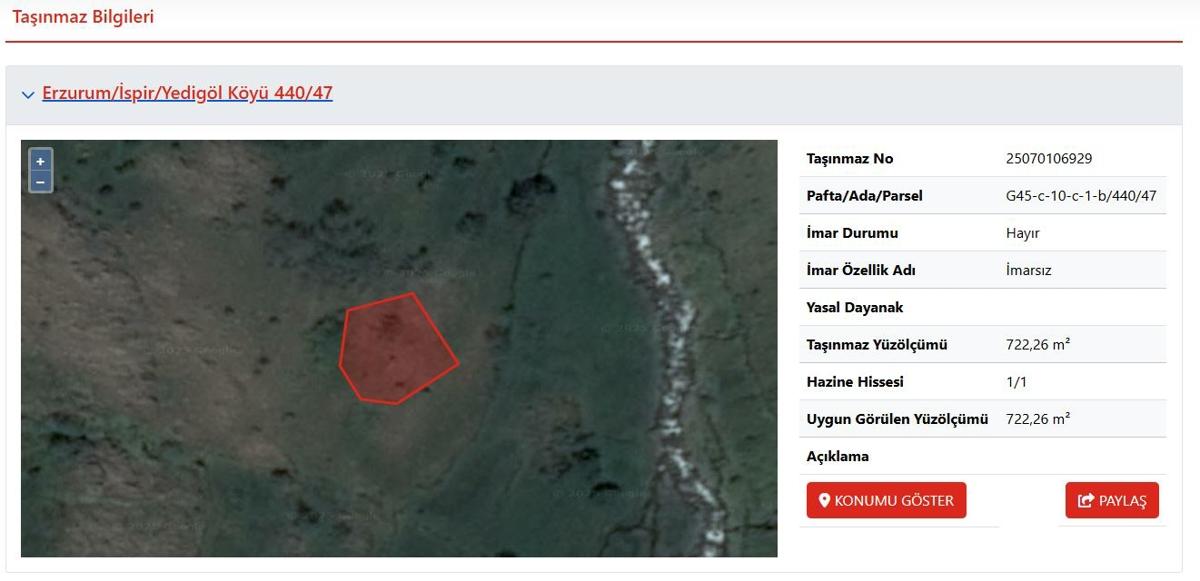Screen dimensions: 1200x581
Task: Zoom in on the satellite map
Action: click(40, 161)
